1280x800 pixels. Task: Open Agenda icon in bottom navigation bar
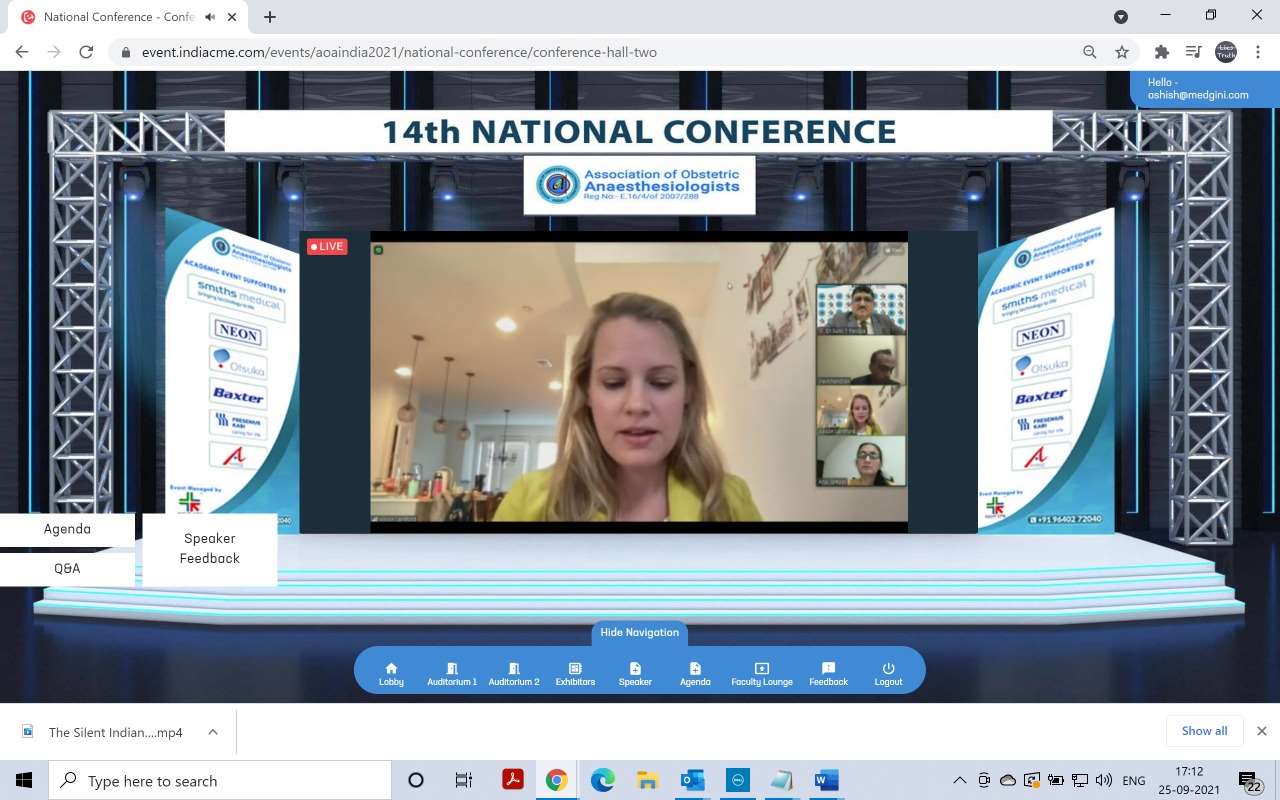(x=695, y=674)
